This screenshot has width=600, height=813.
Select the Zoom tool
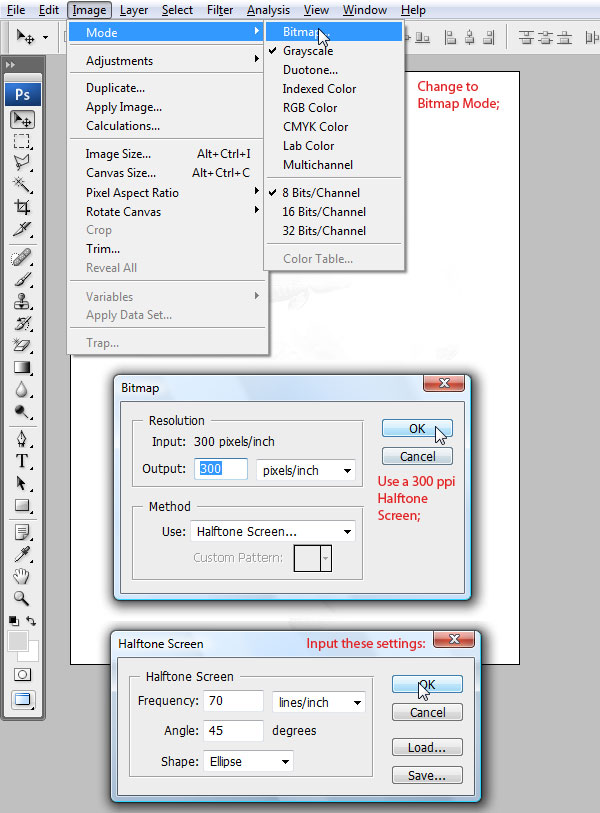pos(22,598)
